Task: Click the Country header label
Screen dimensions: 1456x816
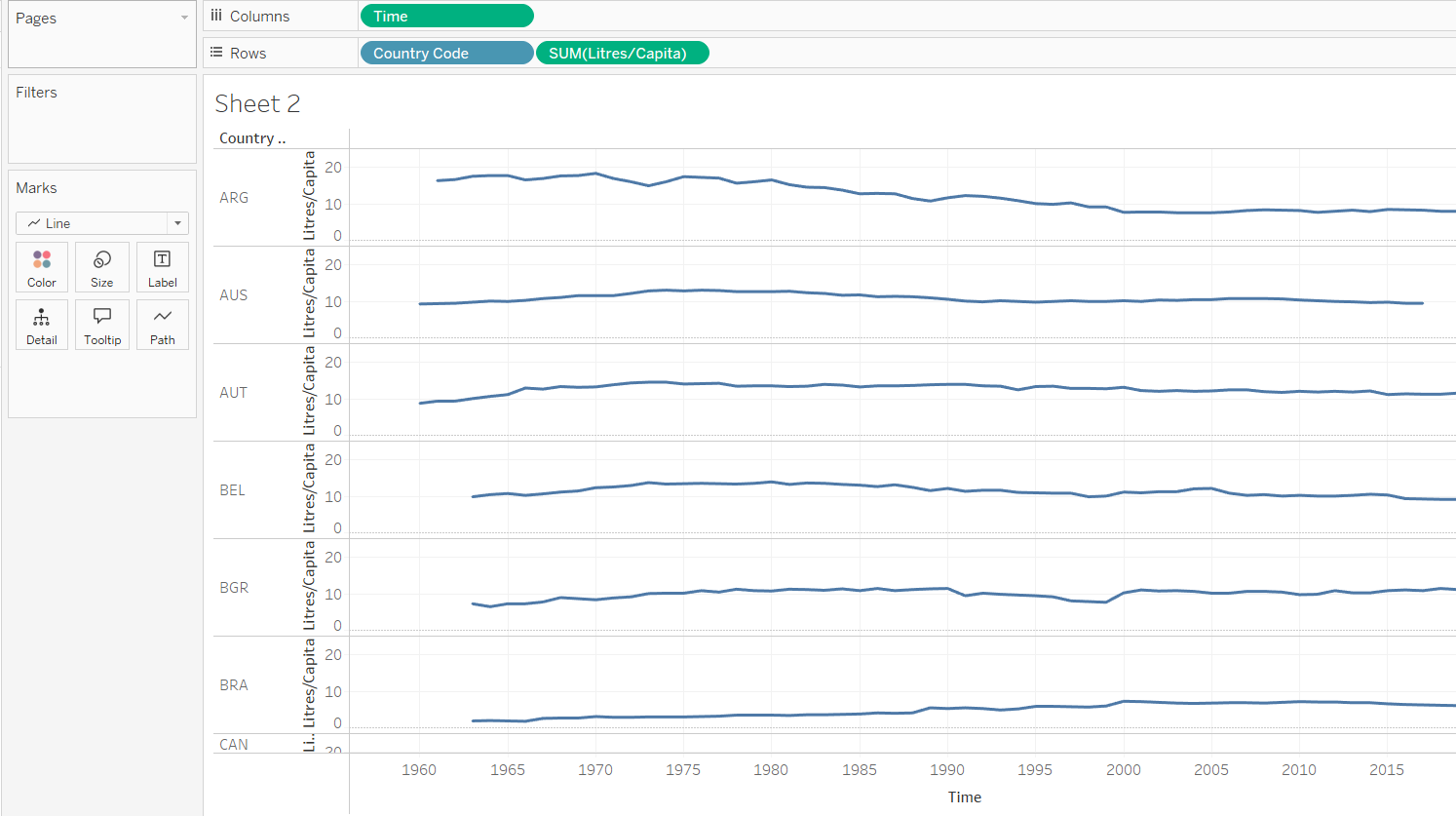Action: 252,138
